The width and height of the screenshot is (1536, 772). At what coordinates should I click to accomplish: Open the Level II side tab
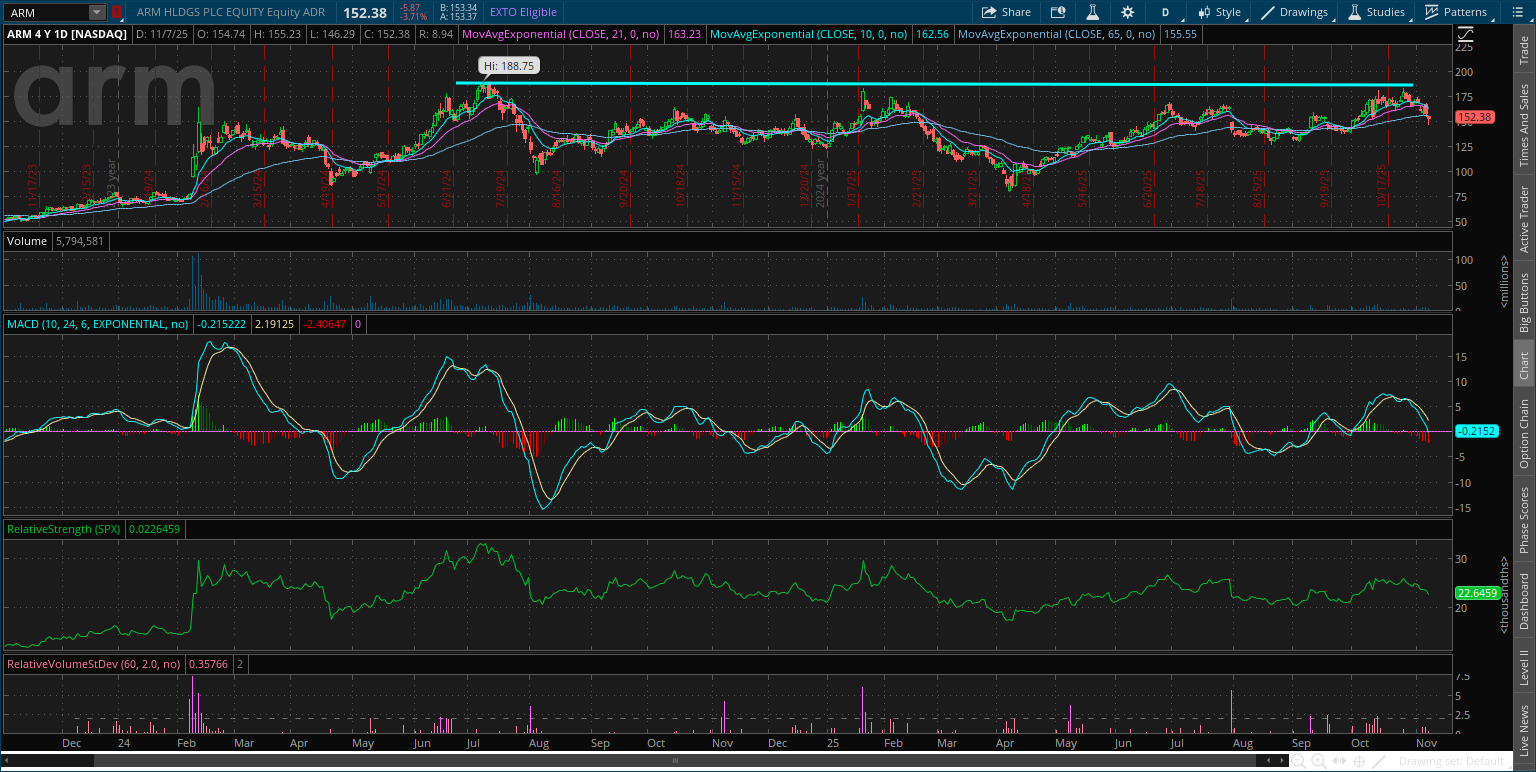[1524, 667]
